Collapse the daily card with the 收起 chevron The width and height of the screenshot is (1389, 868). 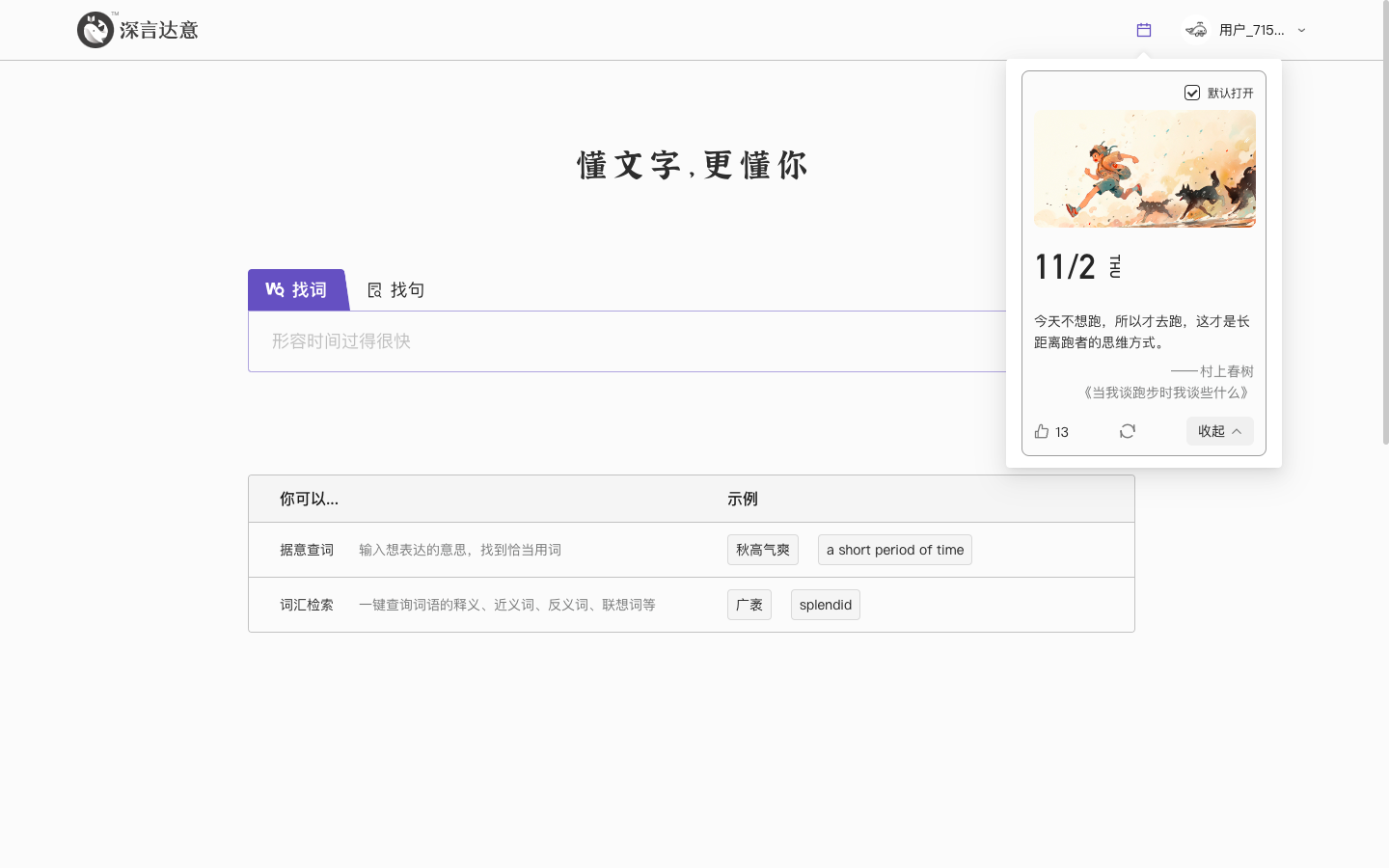tap(1237, 431)
